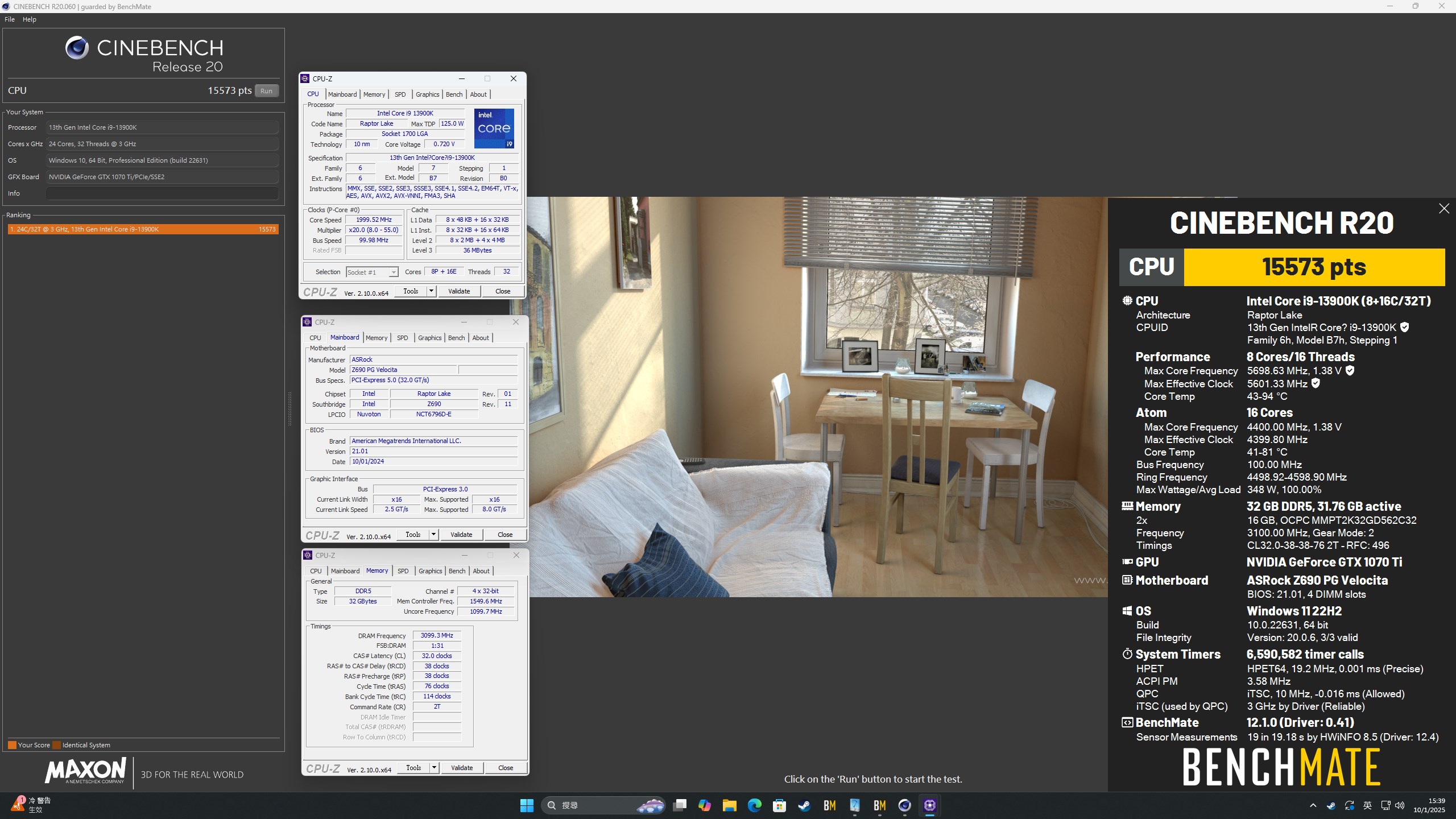Click the Intel Core i9 logo in CPU-Z
Viewport: 1456px width, 819px height.
tap(494, 129)
